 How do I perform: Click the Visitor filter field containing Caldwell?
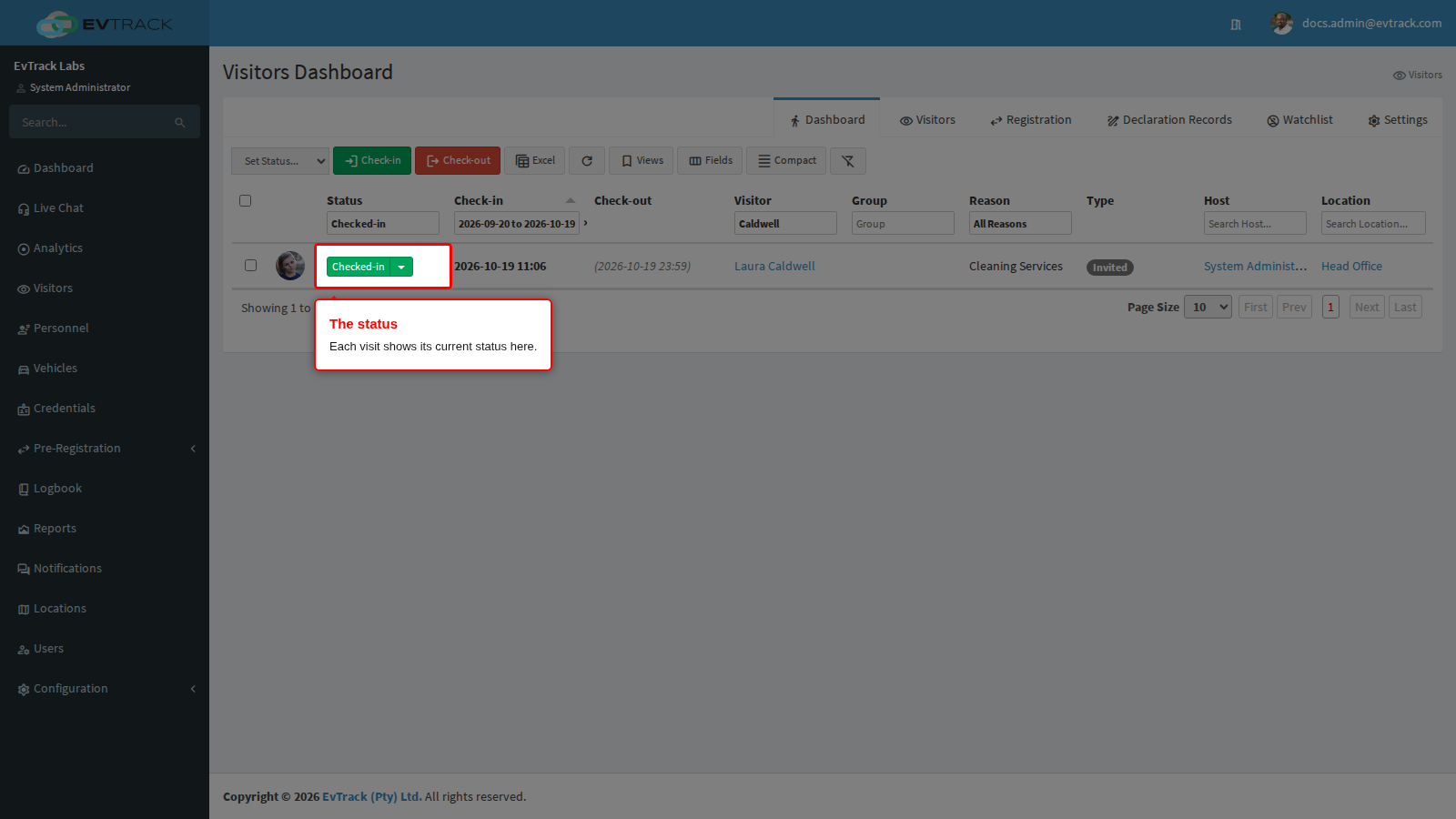785,224
